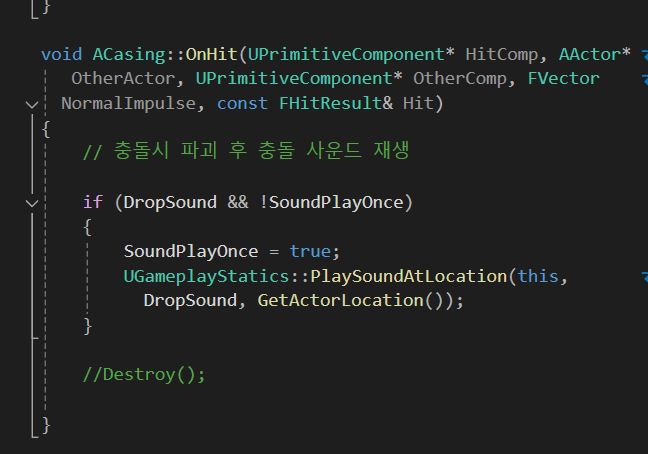This screenshot has height=454, width=648.
Task: Click "SoundPlayOnce" on the assignment line
Action: (x=191, y=251)
